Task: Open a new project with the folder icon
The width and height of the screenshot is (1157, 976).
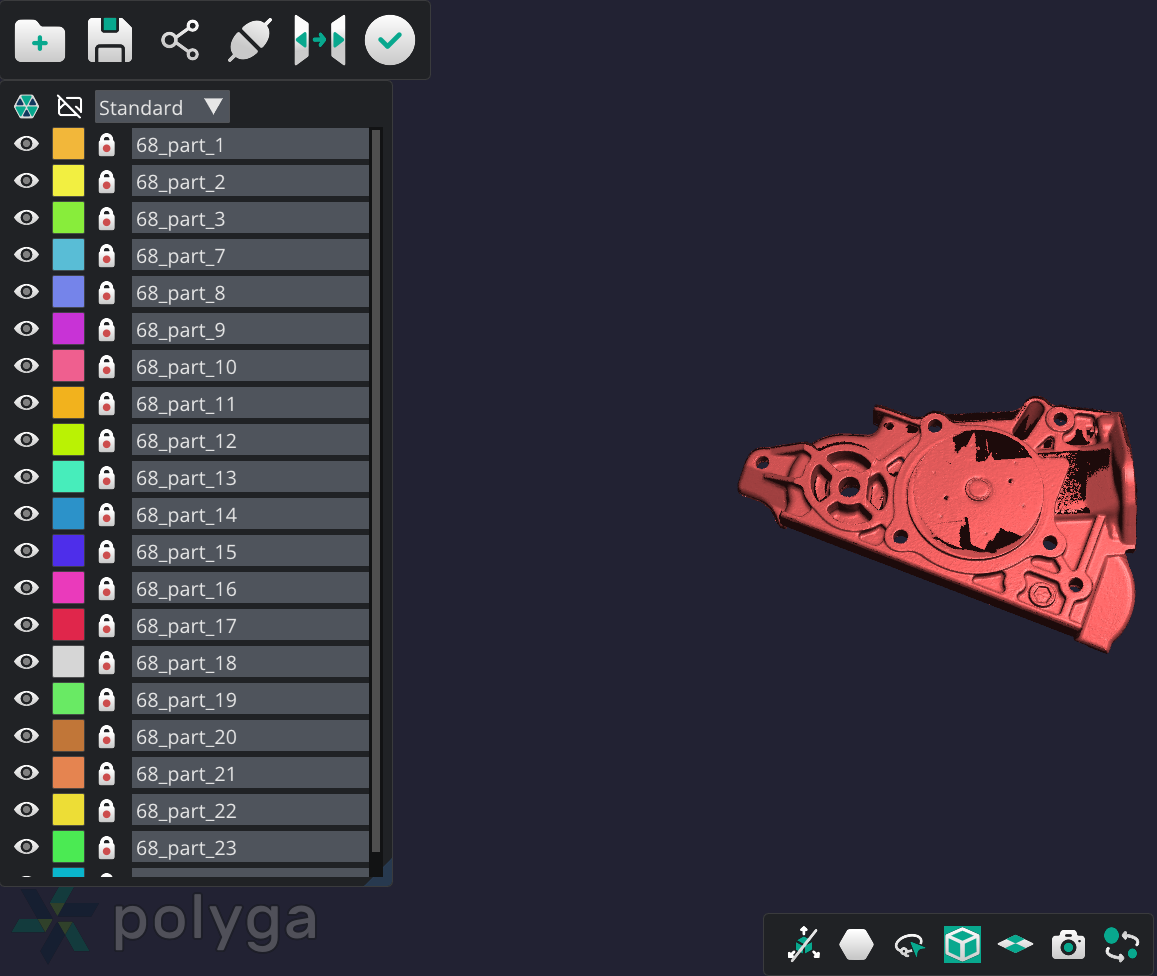Action: coord(39,41)
